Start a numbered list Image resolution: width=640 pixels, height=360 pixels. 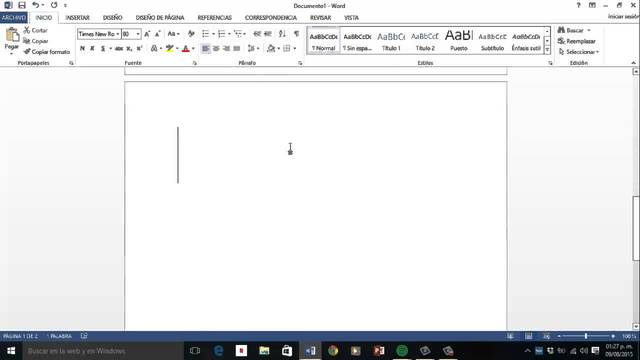[222, 34]
